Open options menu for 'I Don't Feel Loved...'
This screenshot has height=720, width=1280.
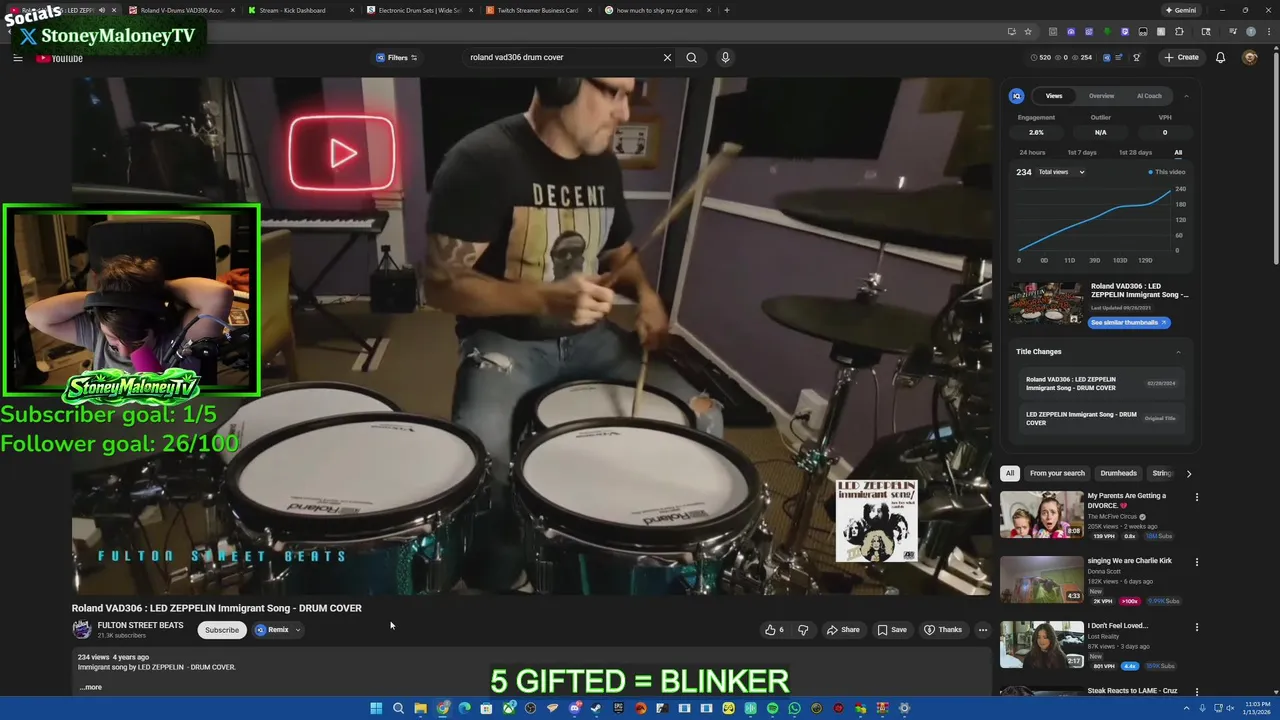tap(1196, 627)
